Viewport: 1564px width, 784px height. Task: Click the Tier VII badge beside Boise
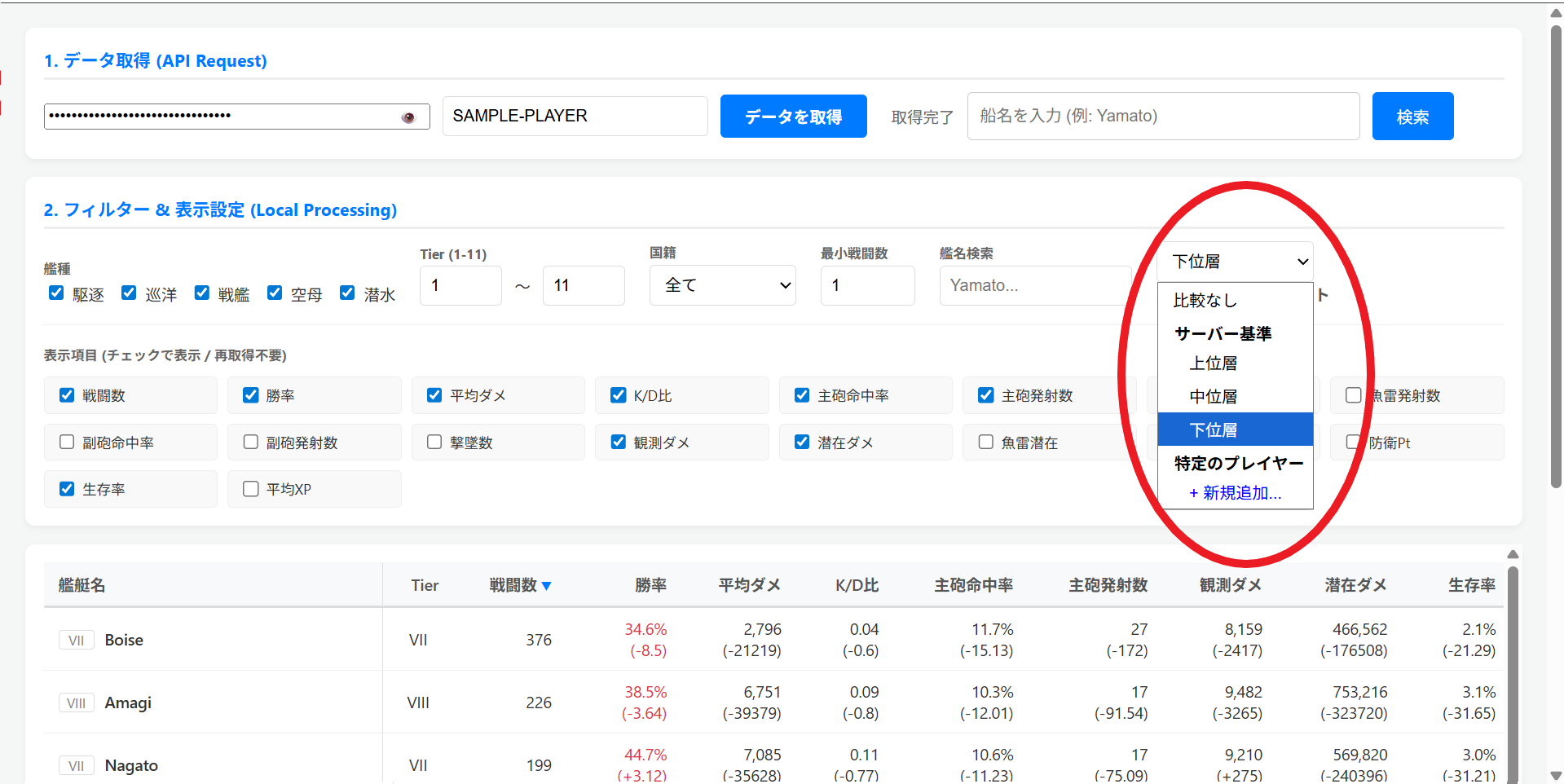click(x=77, y=641)
